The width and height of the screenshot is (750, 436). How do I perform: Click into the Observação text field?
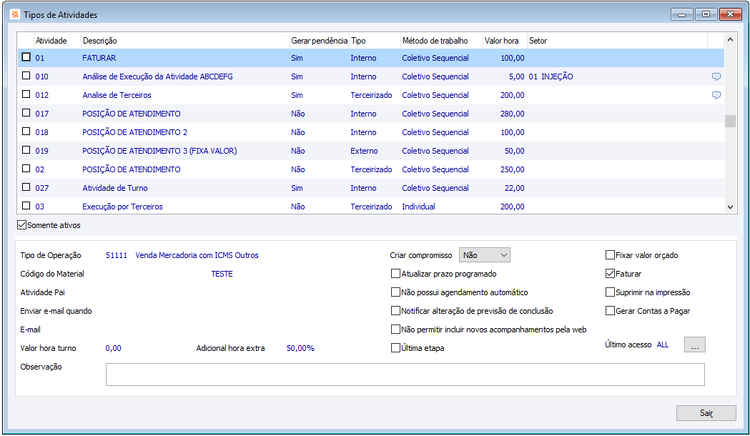[x=405, y=374]
